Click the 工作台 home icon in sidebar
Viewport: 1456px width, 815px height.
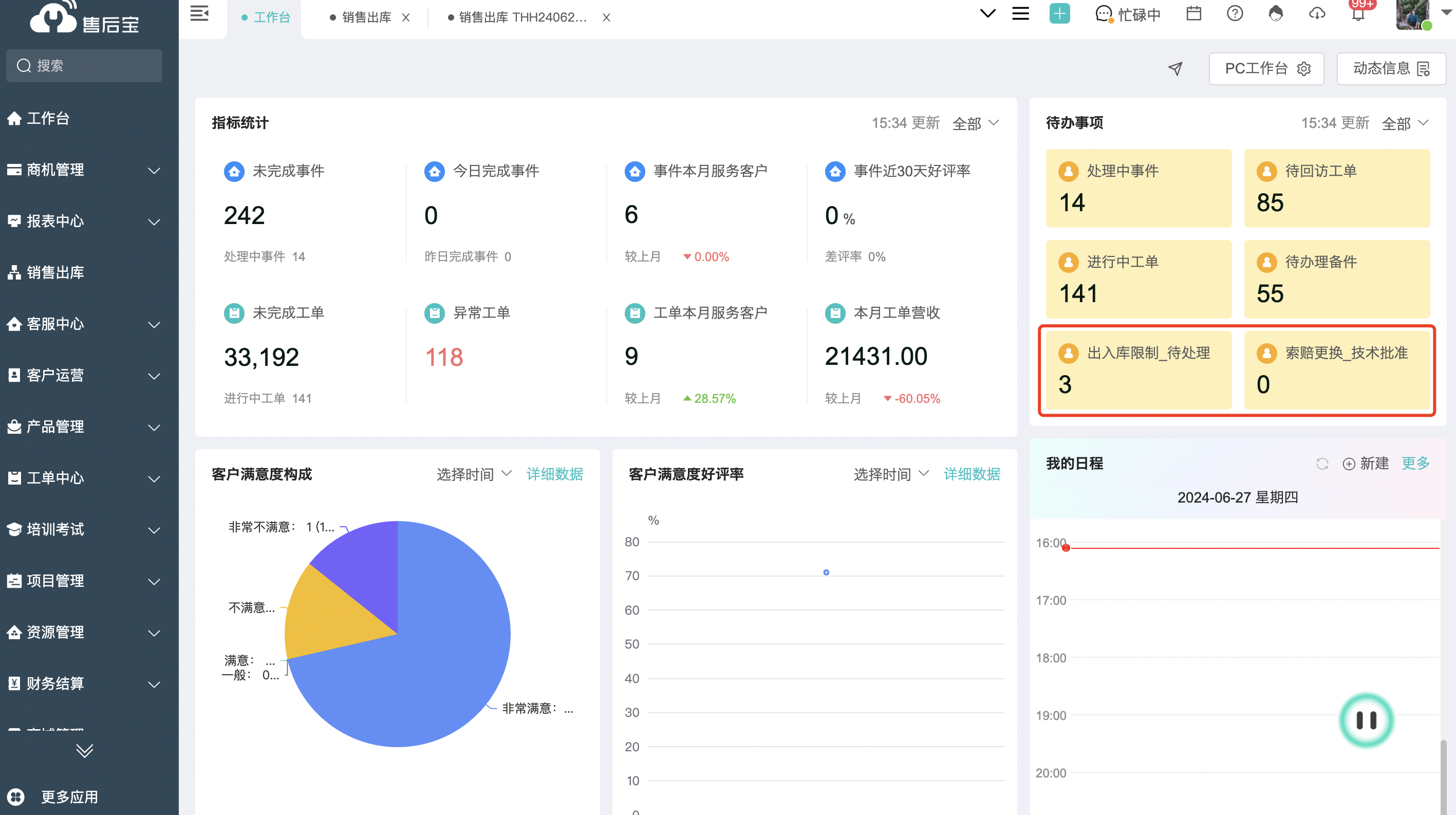tap(15, 118)
